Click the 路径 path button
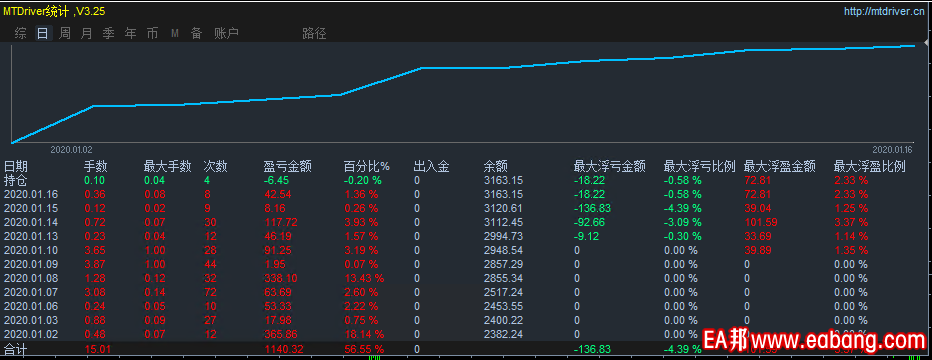This screenshot has width=932, height=360. (x=314, y=34)
